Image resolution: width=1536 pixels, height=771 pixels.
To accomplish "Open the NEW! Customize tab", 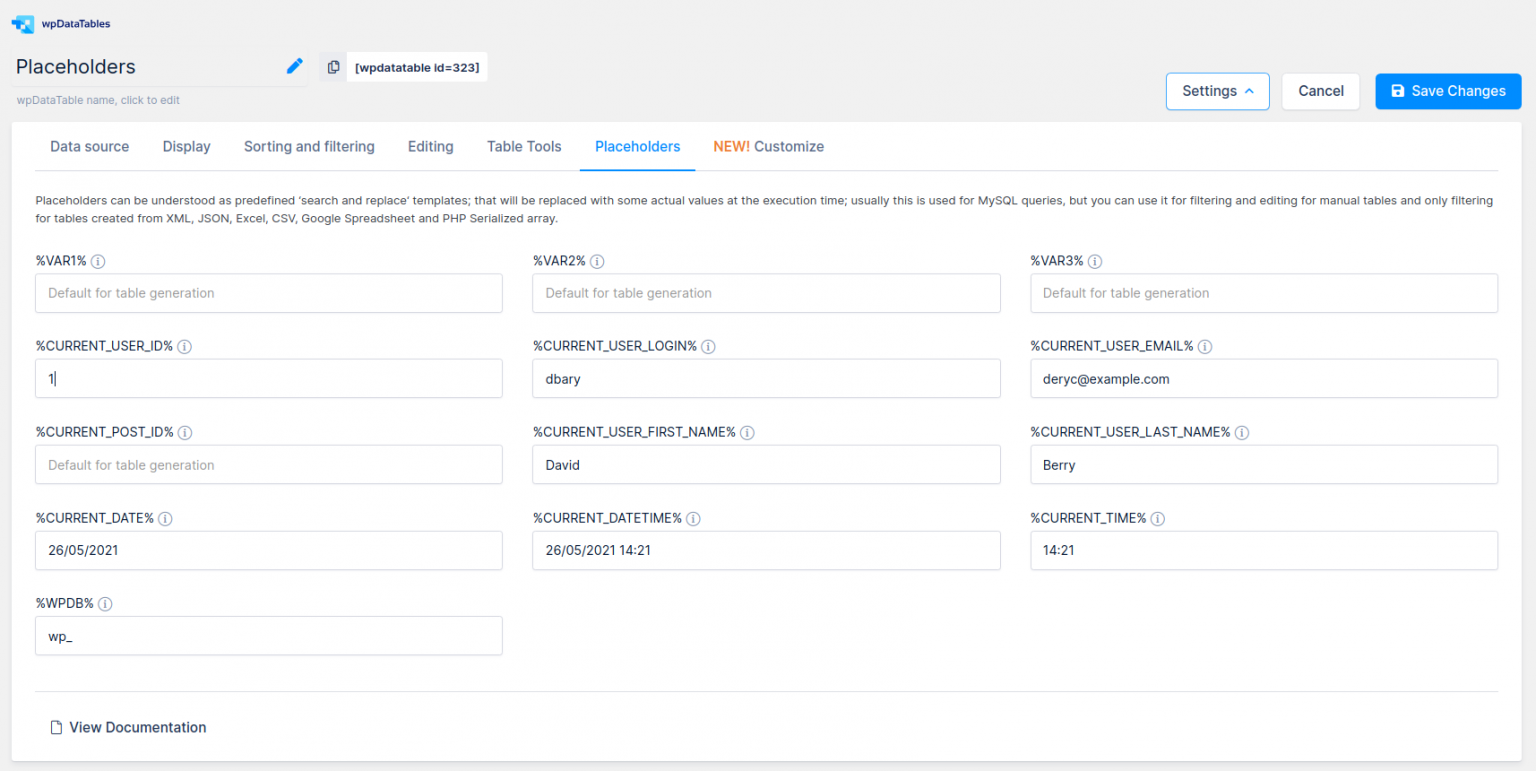I will point(769,146).
